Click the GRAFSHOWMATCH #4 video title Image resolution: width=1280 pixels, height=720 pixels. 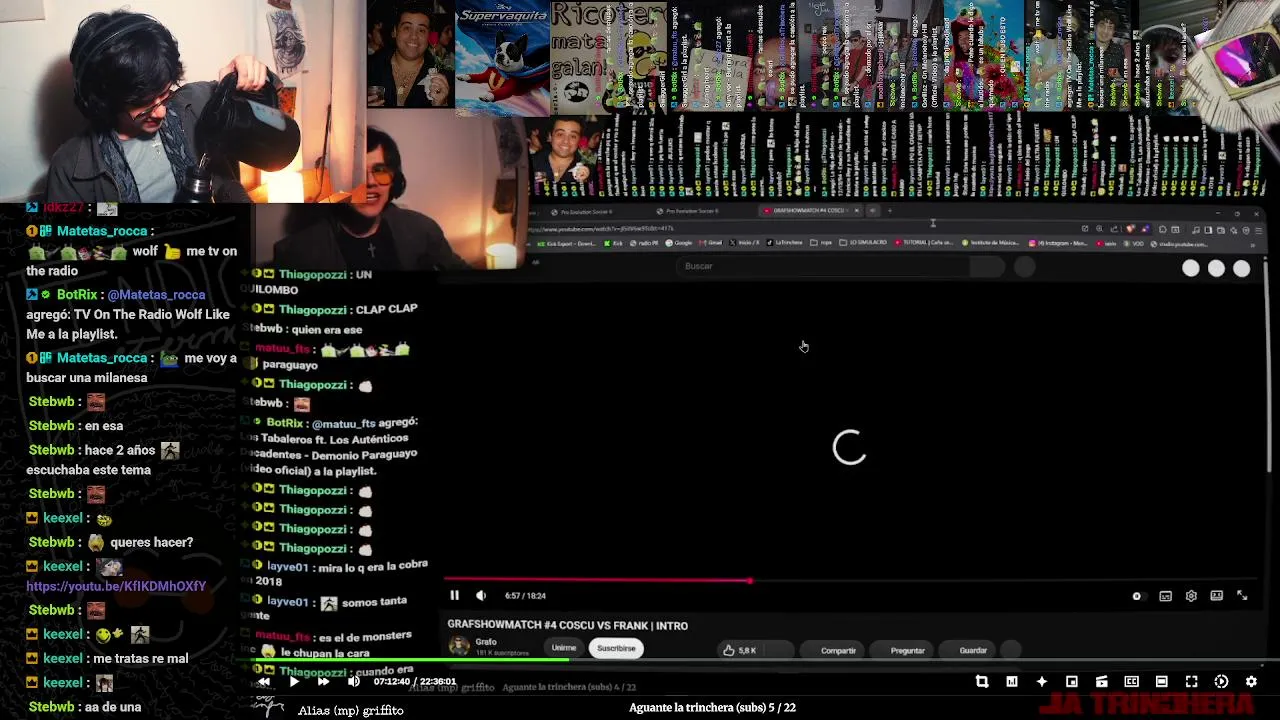click(567, 625)
